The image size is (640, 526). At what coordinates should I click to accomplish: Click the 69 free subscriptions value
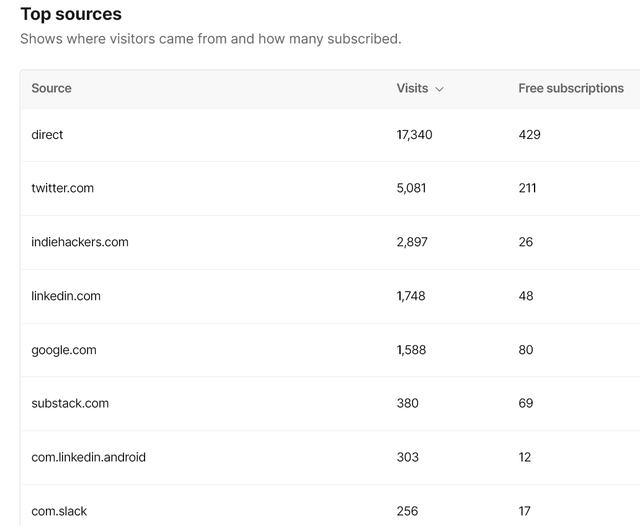(526, 403)
